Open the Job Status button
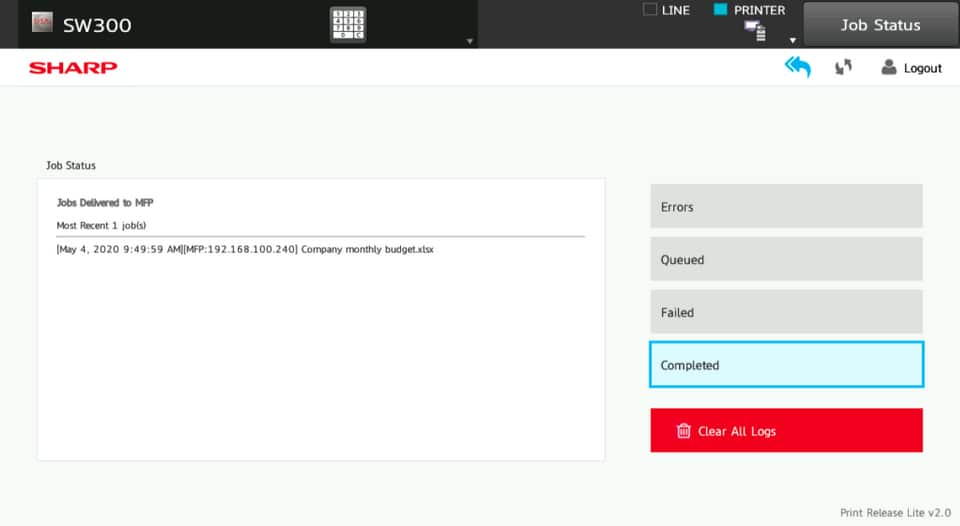The image size is (960, 526). click(x=880, y=25)
